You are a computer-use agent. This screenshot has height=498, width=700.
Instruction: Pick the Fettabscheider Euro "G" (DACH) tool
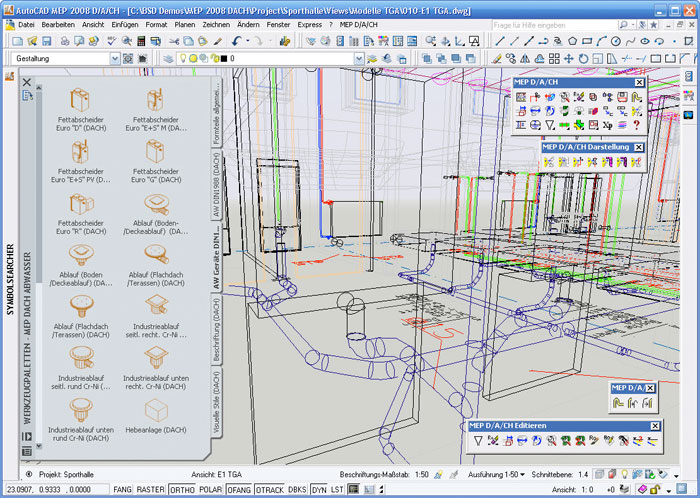(155, 153)
